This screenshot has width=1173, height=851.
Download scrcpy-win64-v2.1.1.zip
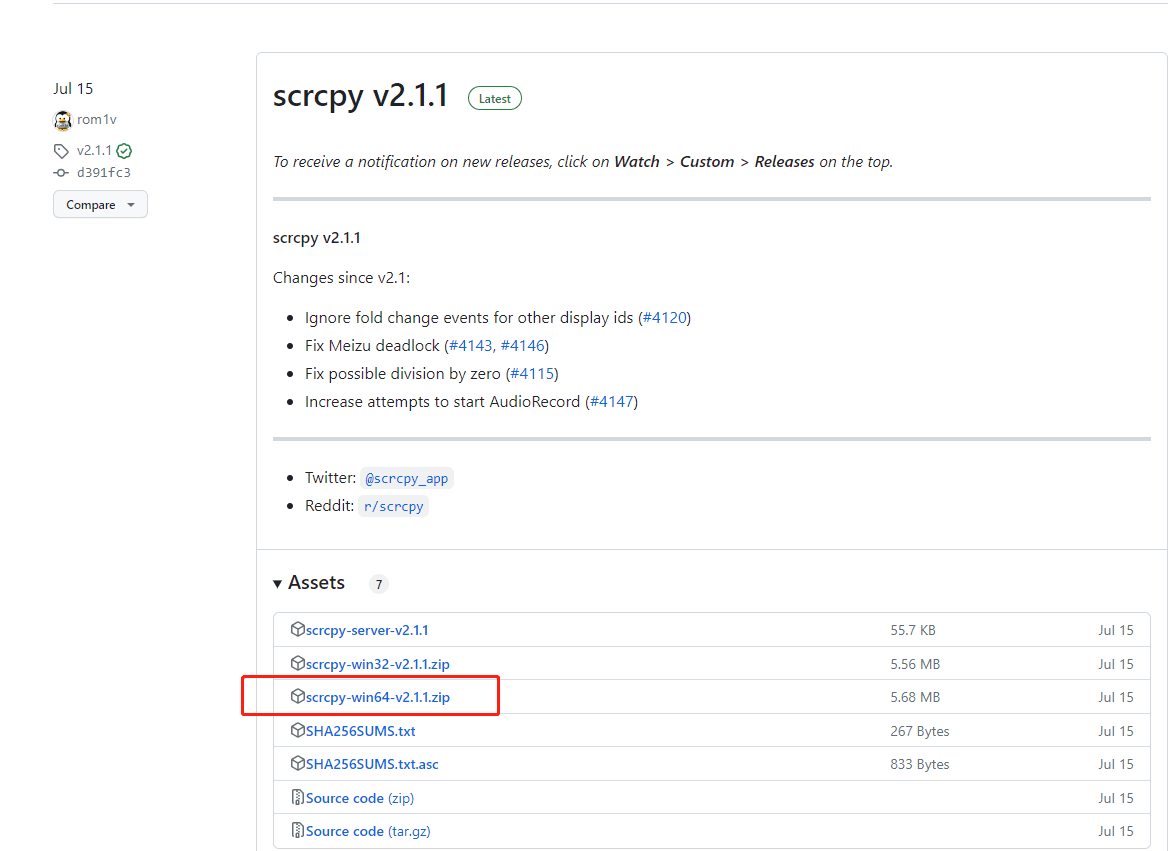click(x=378, y=697)
